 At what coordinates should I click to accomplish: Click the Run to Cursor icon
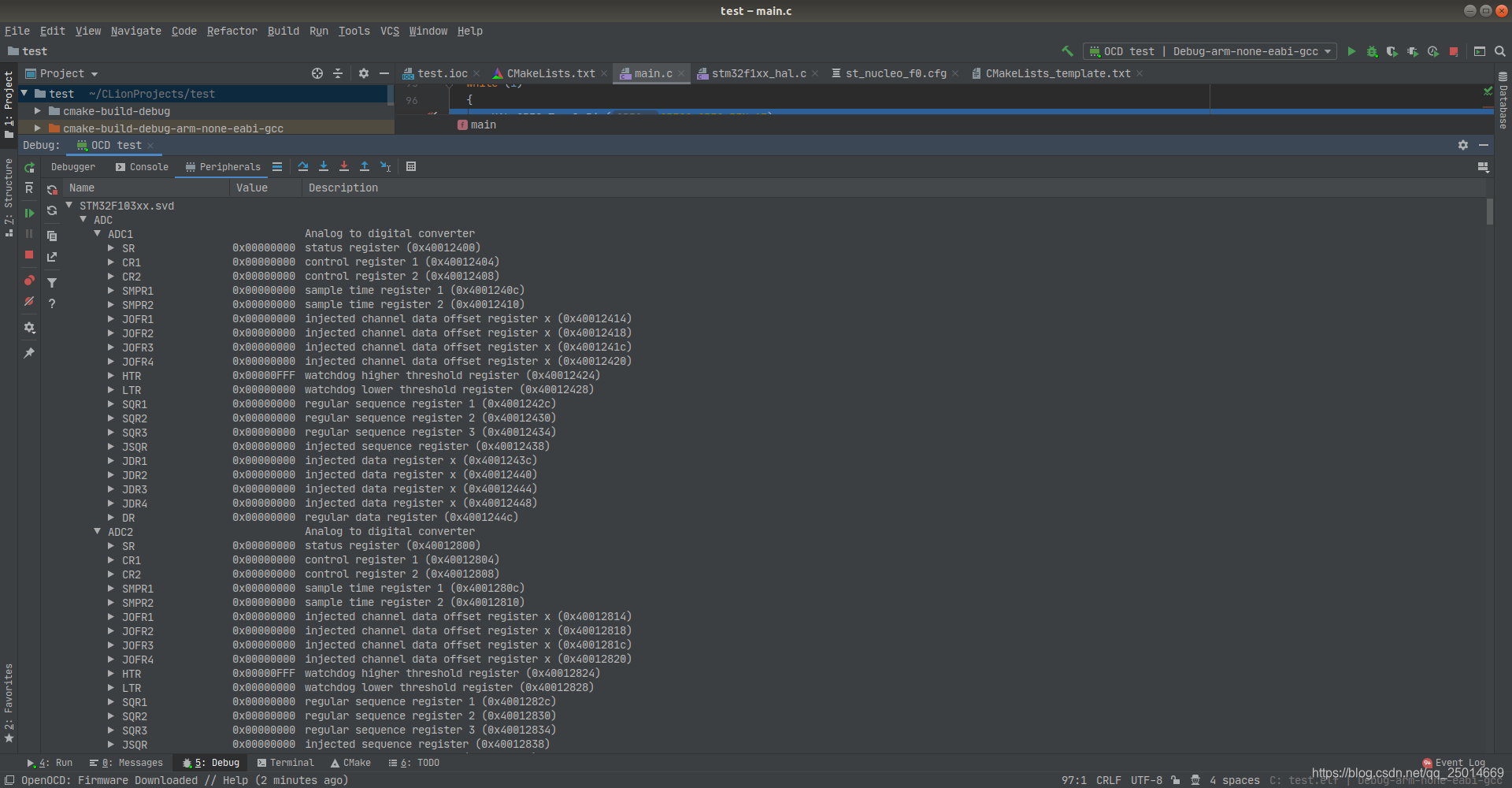pos(386,166)
